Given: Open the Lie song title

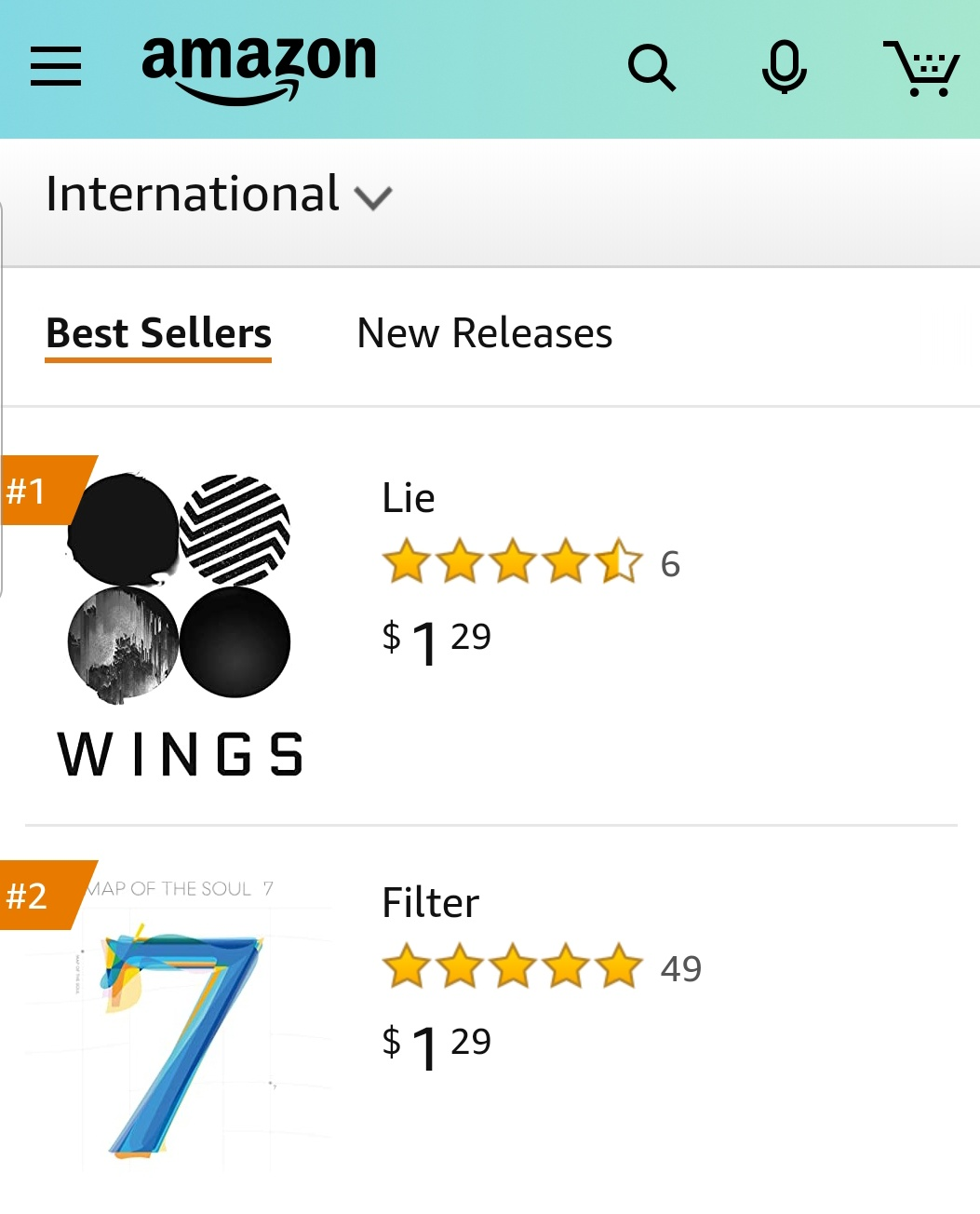Looking at the screenshot, I should point(409,498).
